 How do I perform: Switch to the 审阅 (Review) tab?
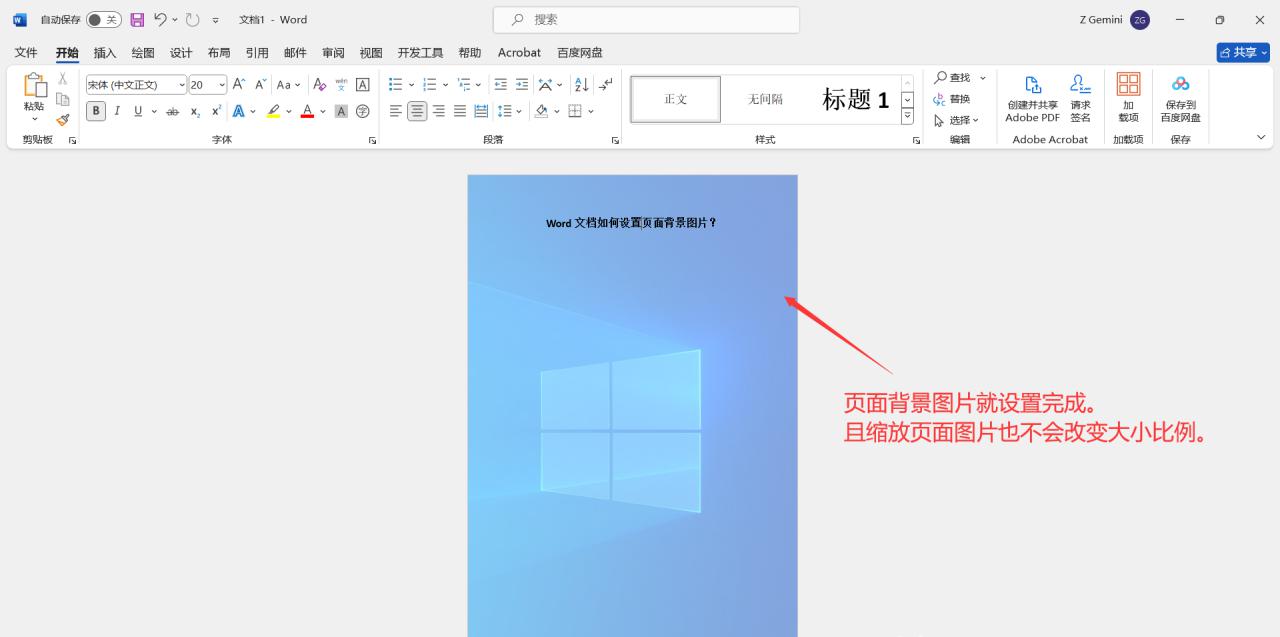333,53
